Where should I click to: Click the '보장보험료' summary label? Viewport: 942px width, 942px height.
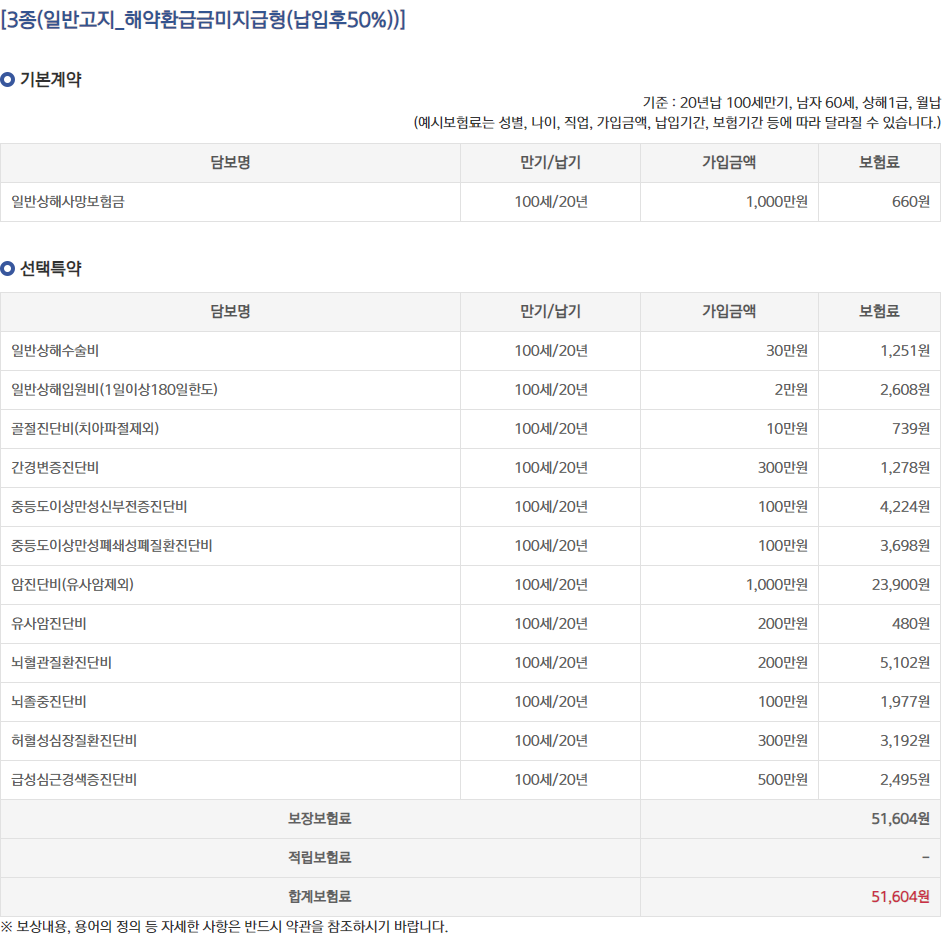pyautogui.click(x=320, y=819)
